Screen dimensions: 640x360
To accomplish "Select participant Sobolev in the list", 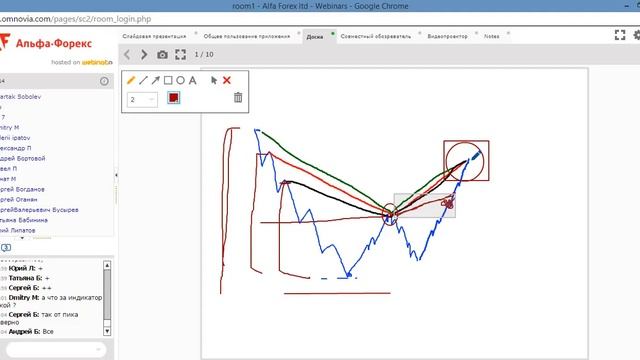I will 20,97.
